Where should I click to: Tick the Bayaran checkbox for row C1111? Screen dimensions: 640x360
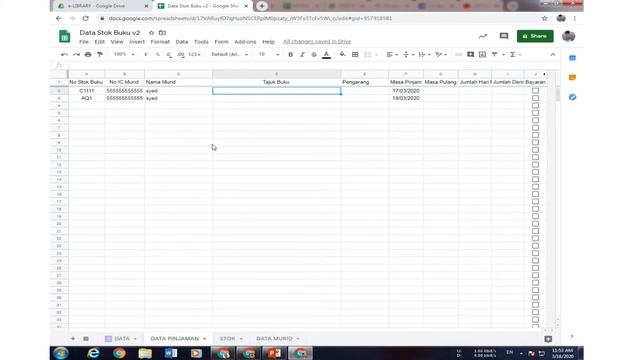pyautogui.click(x=535, y=91)
